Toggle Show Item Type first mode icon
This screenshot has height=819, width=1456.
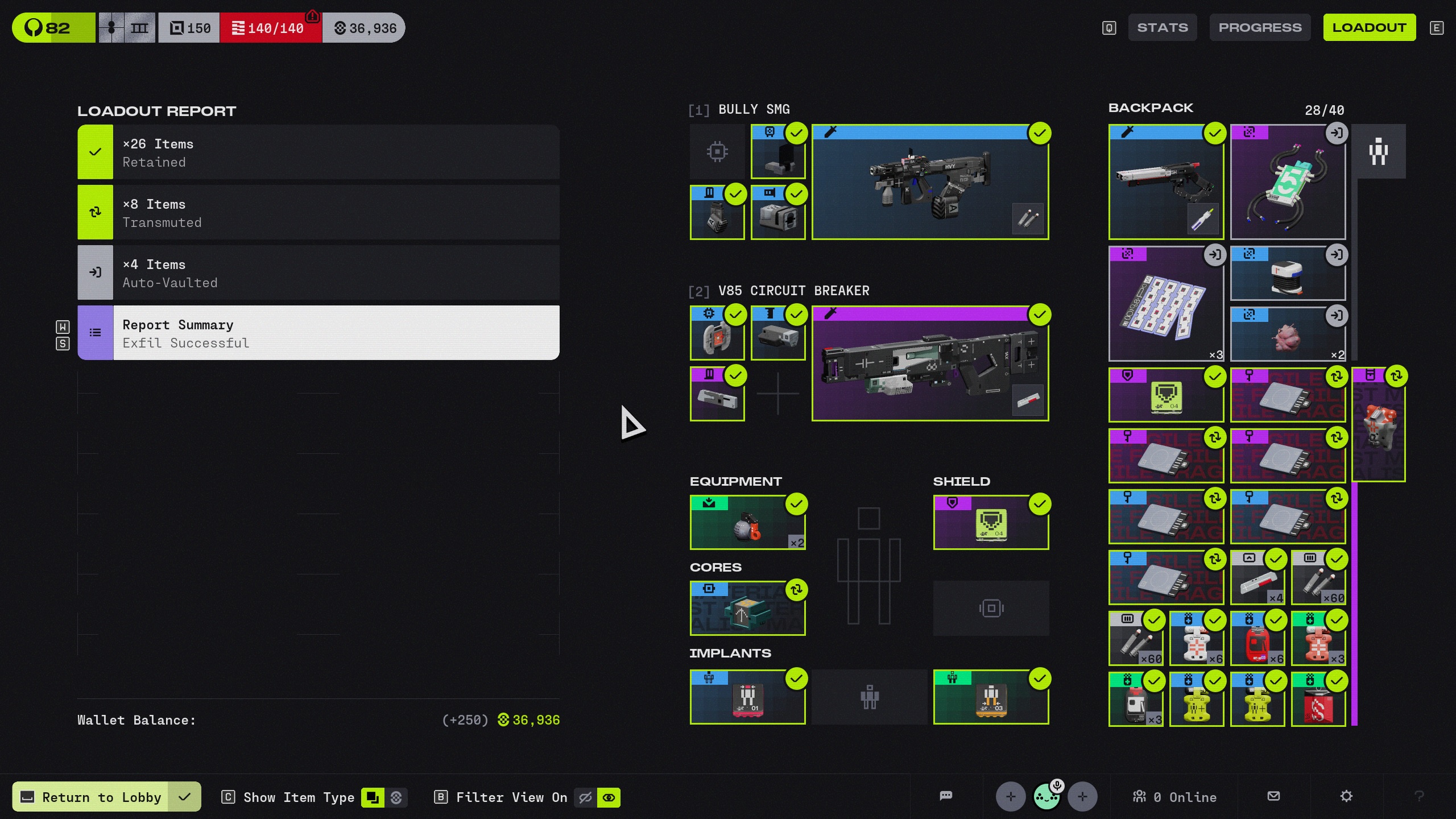pos(373,797)
